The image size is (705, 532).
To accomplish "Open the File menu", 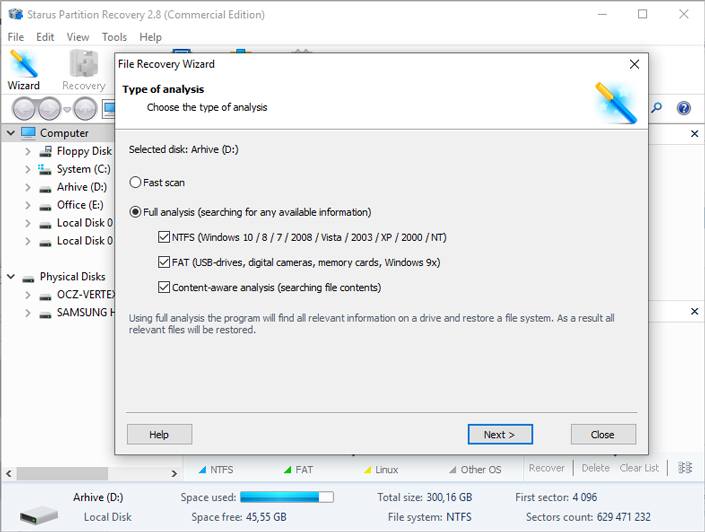I will 16,37.
